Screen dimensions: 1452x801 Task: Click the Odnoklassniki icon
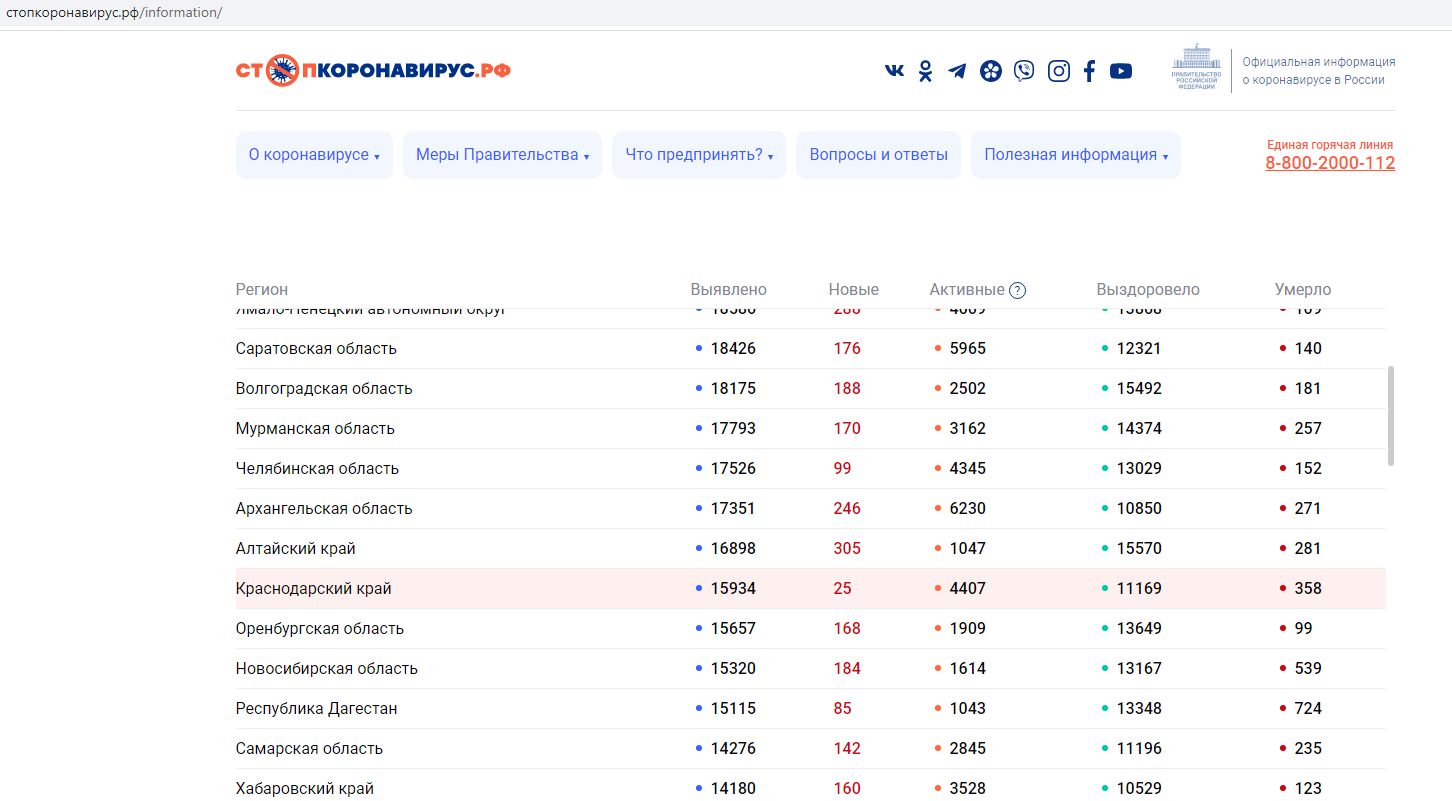925,71
